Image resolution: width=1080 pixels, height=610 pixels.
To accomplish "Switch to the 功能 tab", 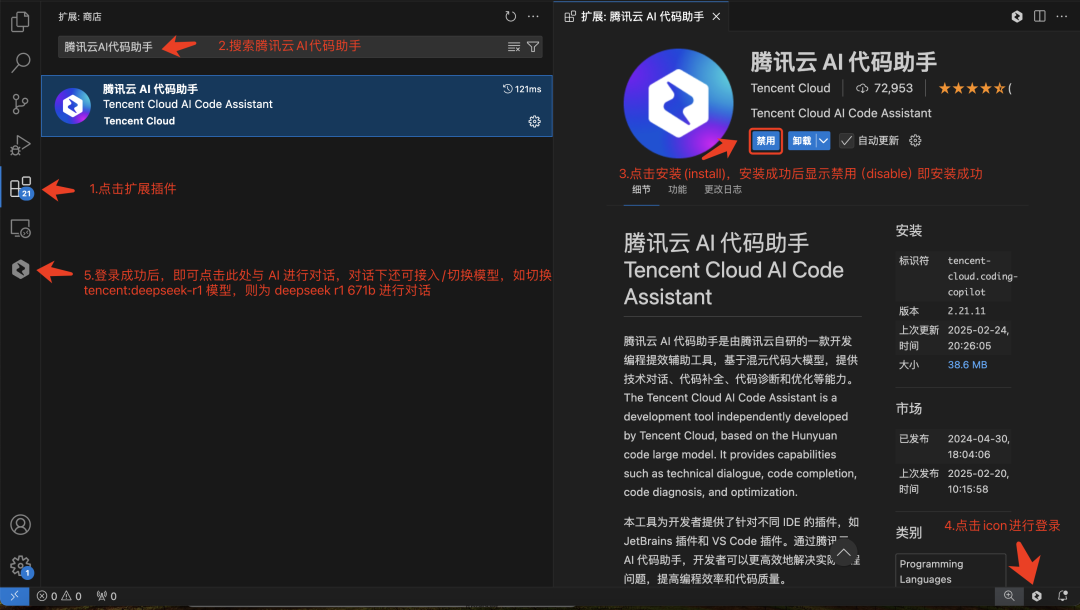I will (677, 190).
